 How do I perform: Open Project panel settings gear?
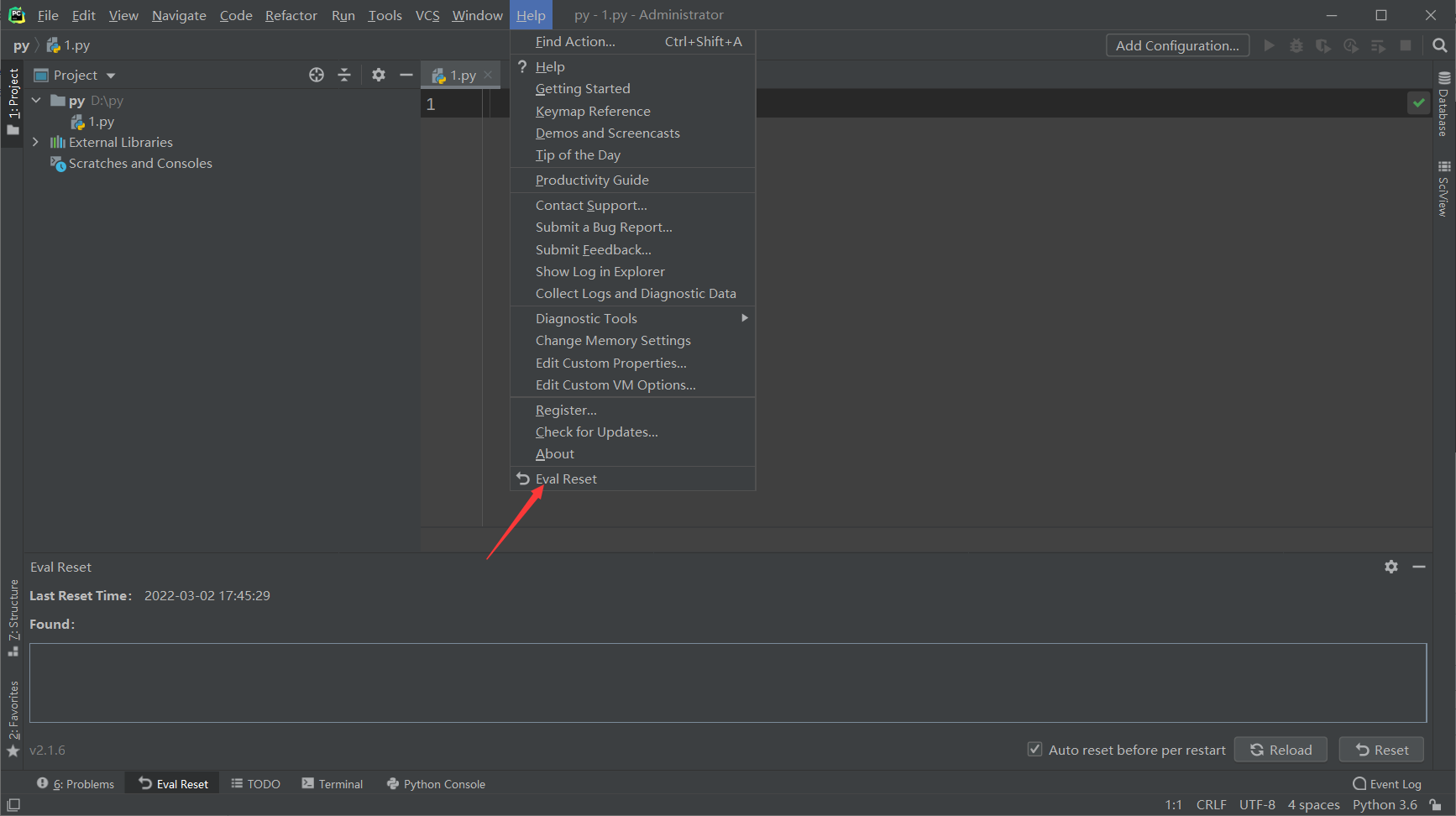(379, 75)
